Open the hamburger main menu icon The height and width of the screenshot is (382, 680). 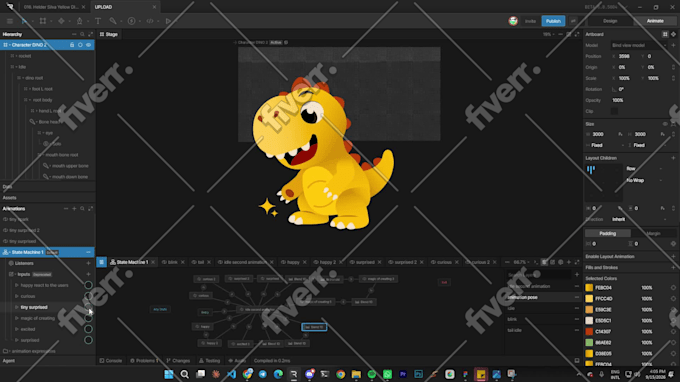pyautogui.click(x=10, y=21)
